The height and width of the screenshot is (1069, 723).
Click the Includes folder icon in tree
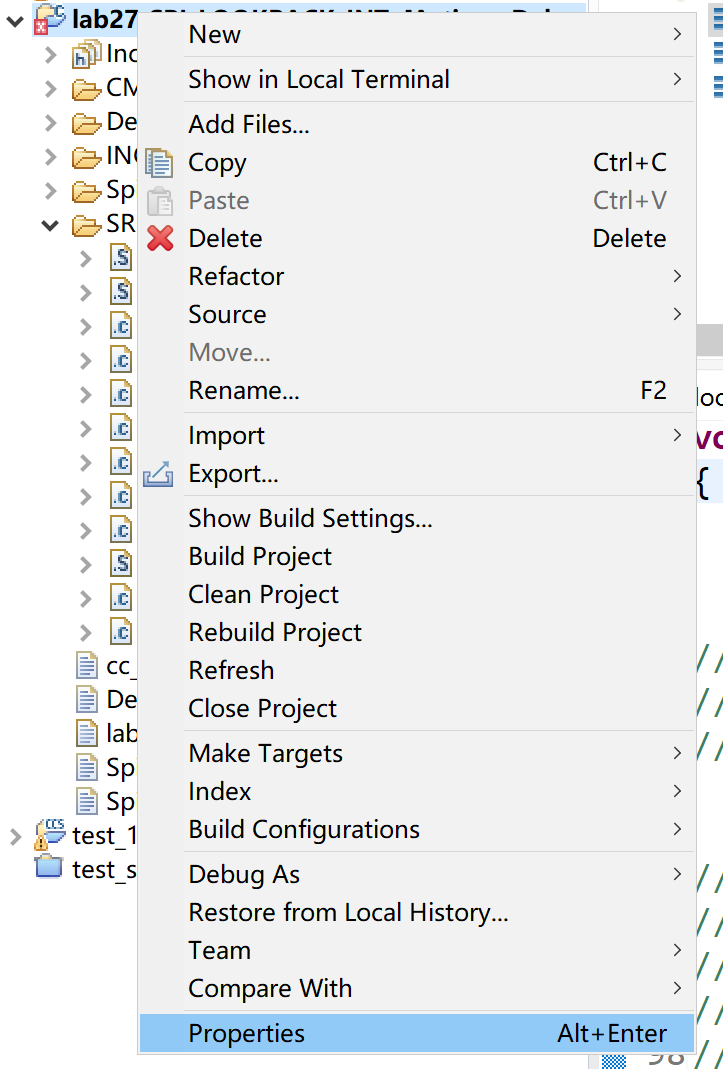click(87, 55)
